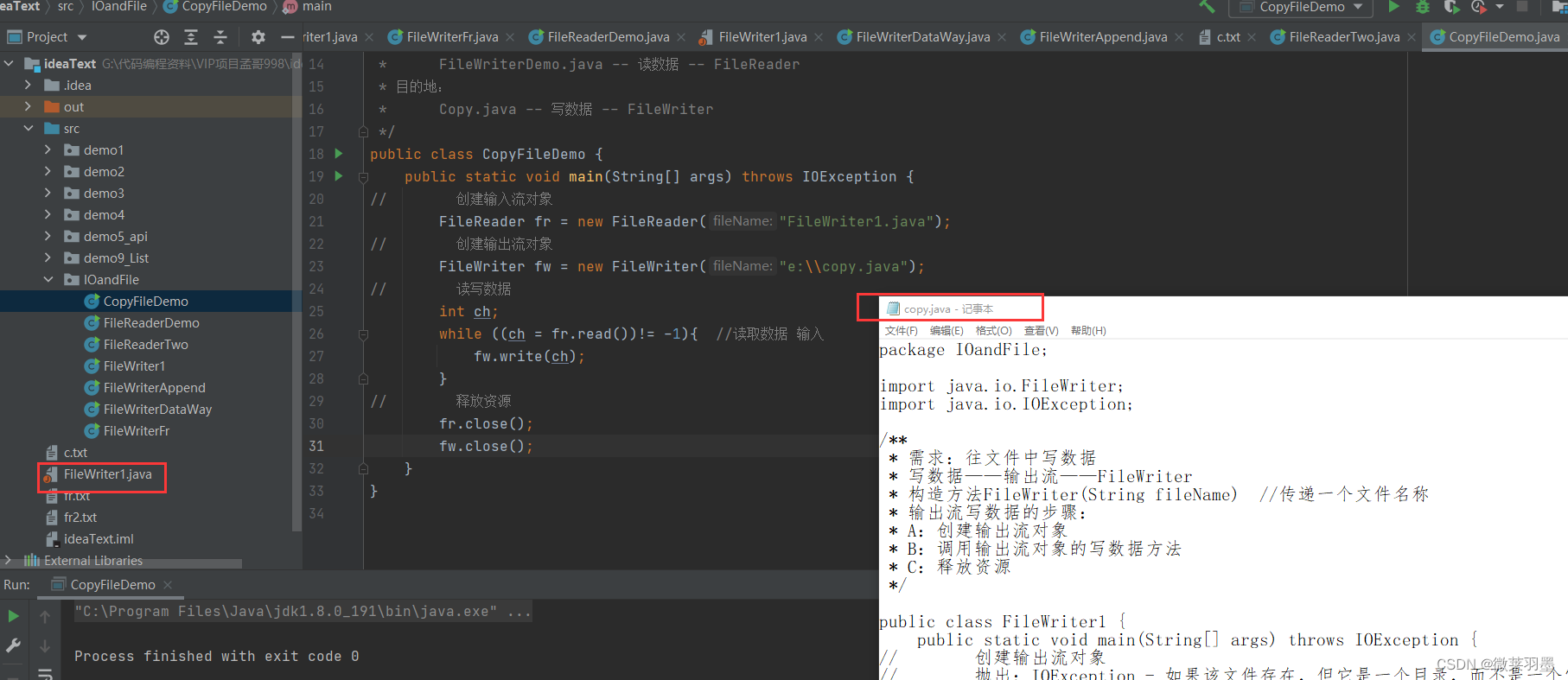Click the down arrow in Run panel

[45, 645]
